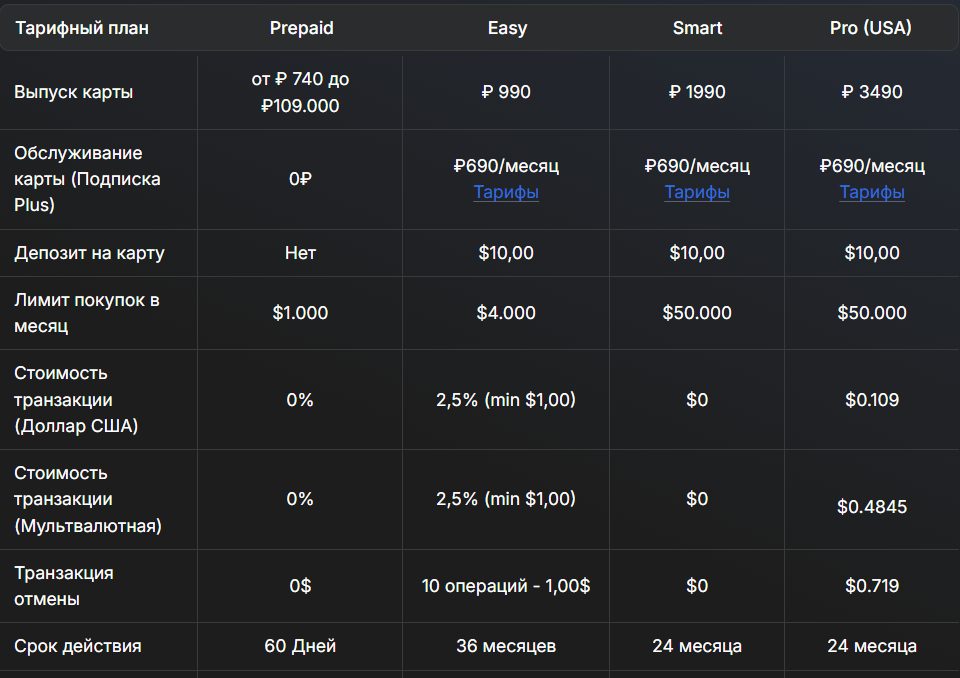Screen dimensions: 960x678
Task: Open the Тарифы link in the Easy column
Action: 506,192
